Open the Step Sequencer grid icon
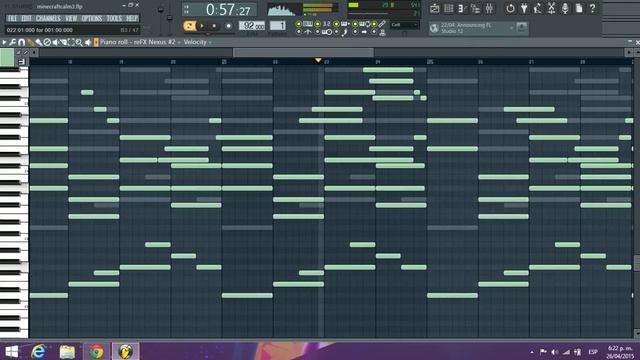Image resolution: width=640 pixels, height=360 pixels. tap(449, 8)
